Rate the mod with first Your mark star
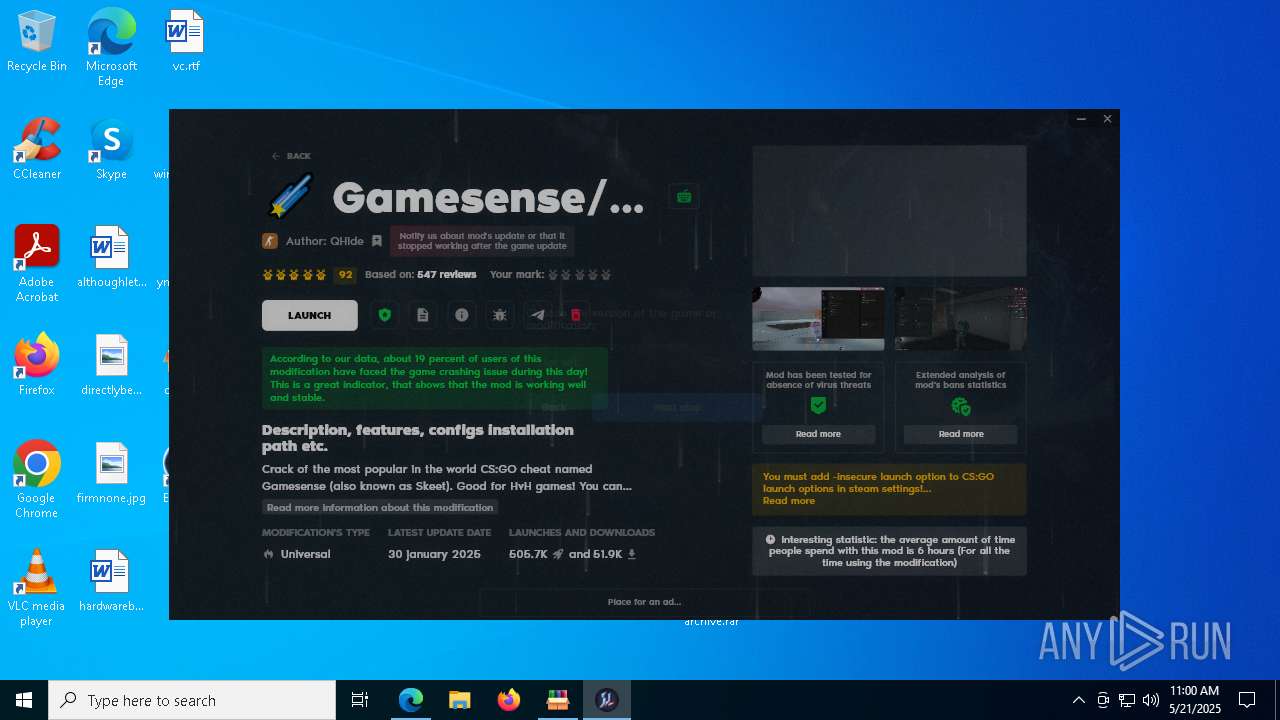The height and width of the screenshot is (720, 1280). pos(553,274)
